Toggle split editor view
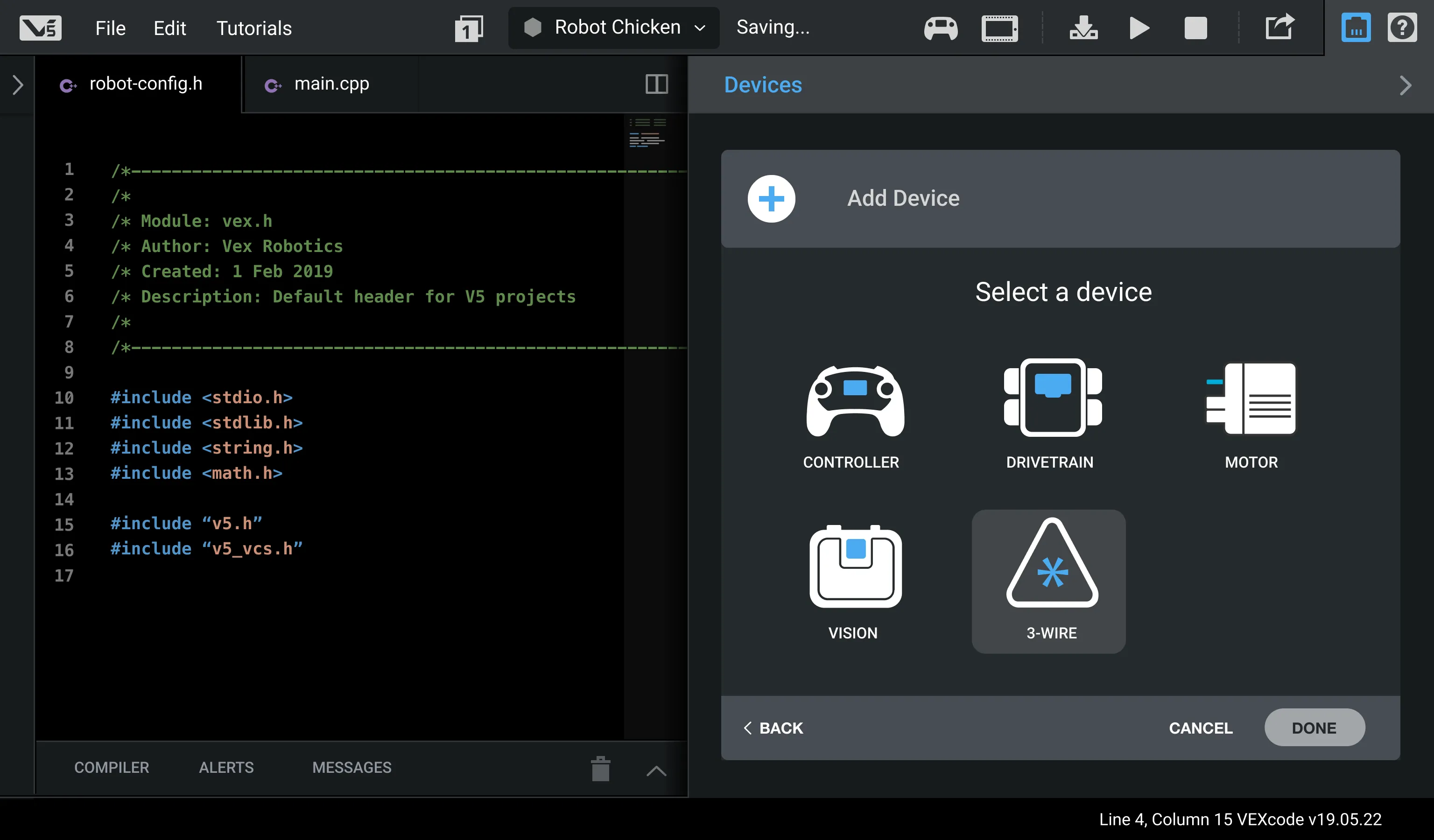Viewport: 1434px width, 840px height. coord(656,84)
